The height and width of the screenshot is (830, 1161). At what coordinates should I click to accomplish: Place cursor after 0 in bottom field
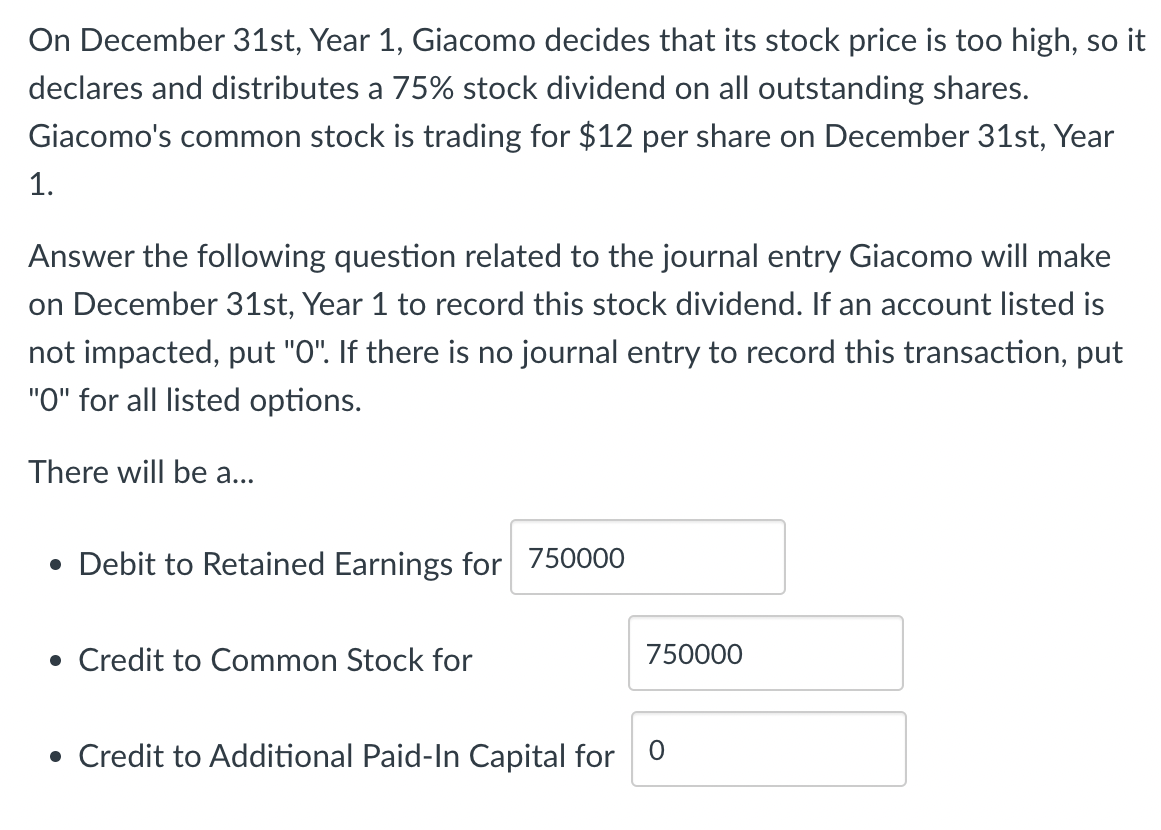click(668, 750)
